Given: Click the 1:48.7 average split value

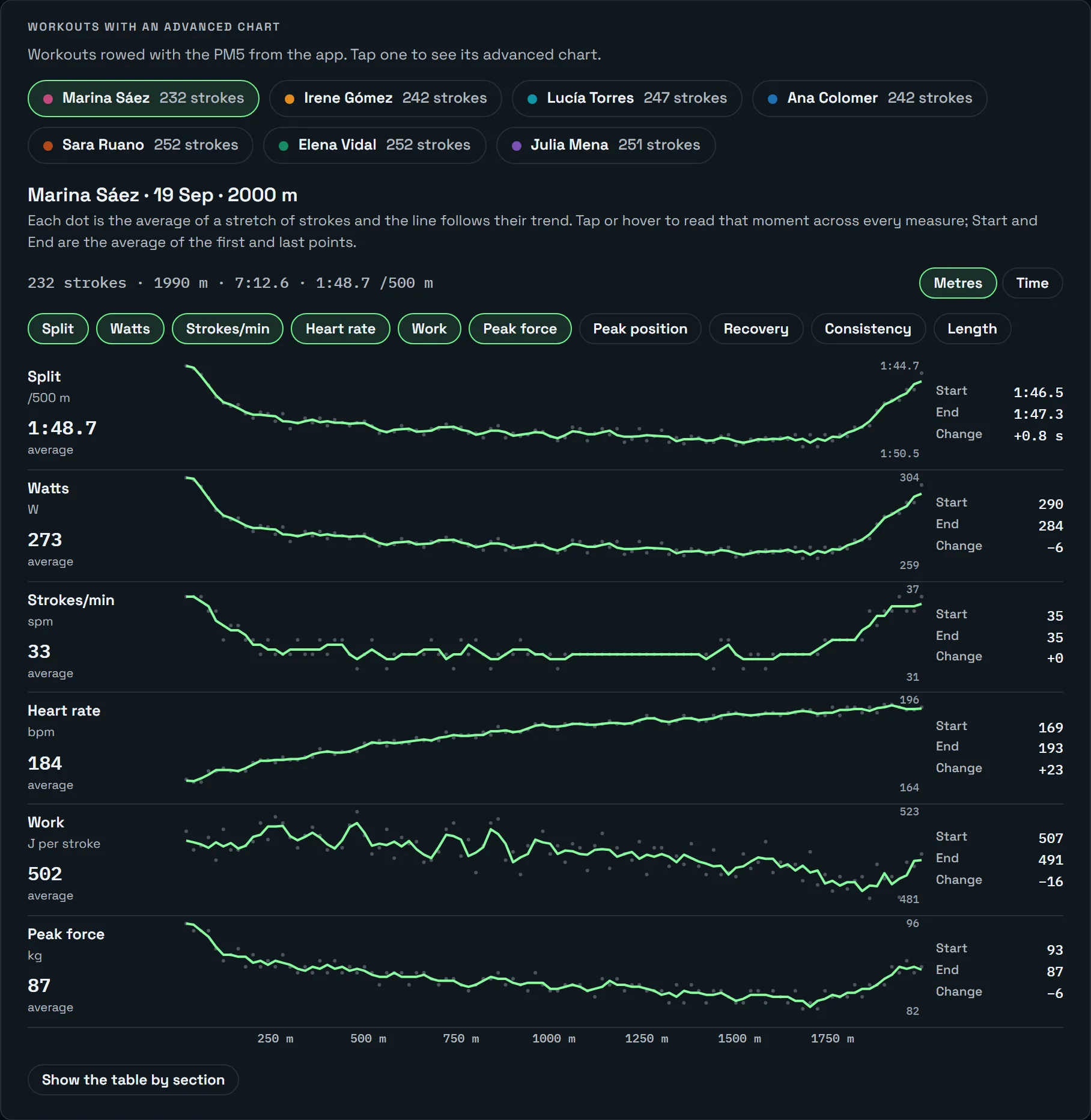Looking at the screenshot, I should (x=62, y=428).
